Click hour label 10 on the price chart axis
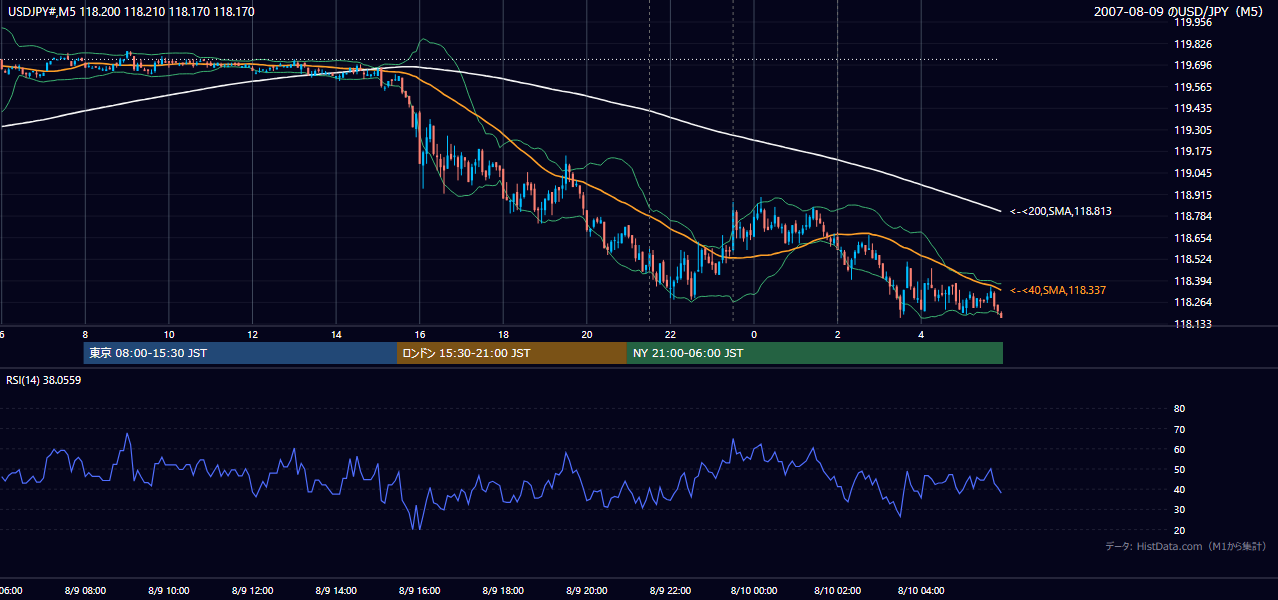The image size is (1278, 600). coord(169,334)
